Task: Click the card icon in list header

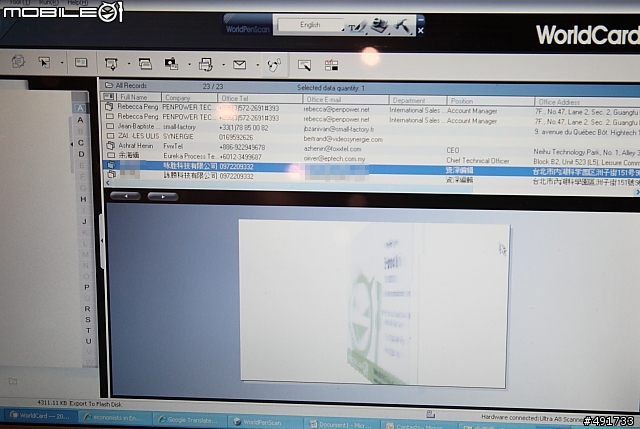Action: (109, 97)
